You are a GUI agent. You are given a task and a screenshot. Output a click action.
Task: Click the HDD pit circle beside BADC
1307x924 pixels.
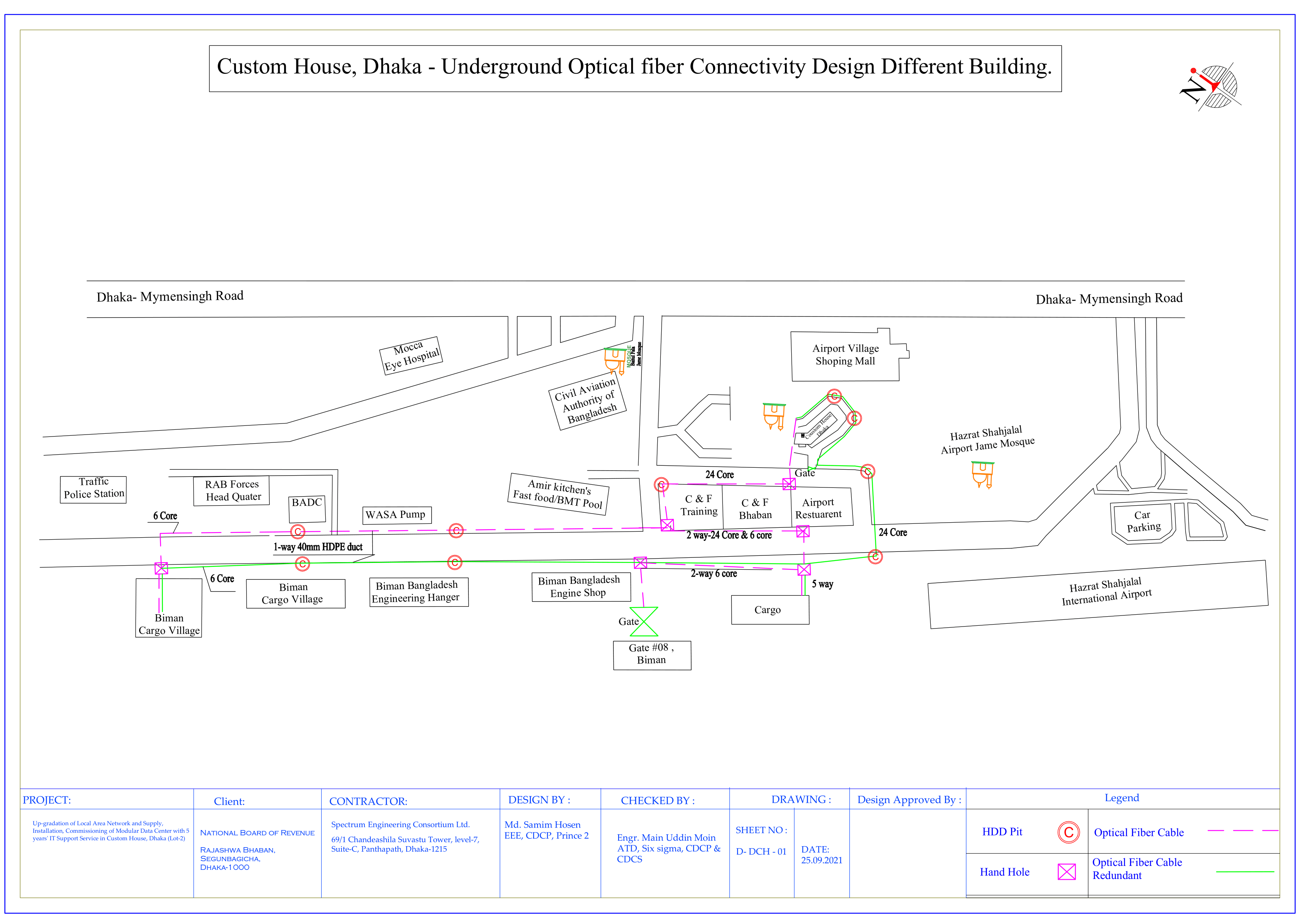point(298,532)
